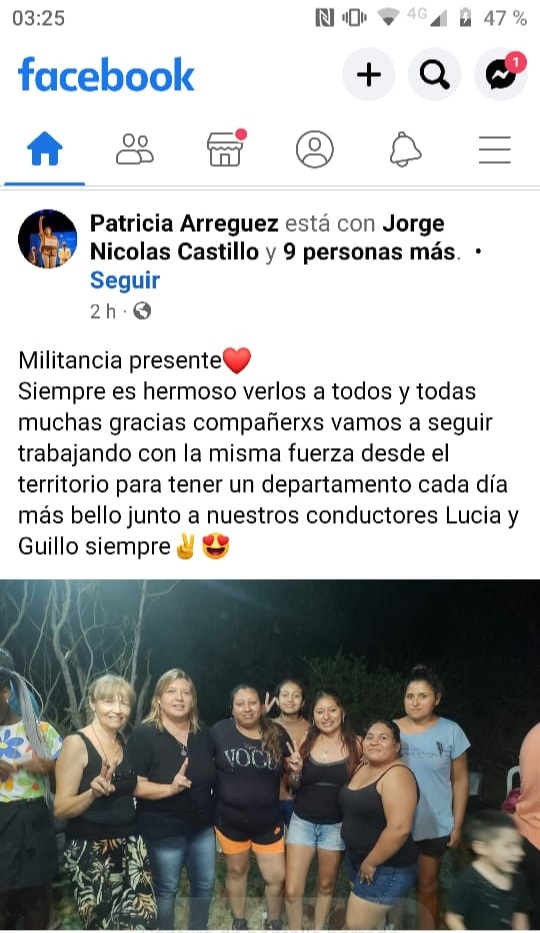
Task: Click the public globe privacy icon
Action: tap(142, 311)
